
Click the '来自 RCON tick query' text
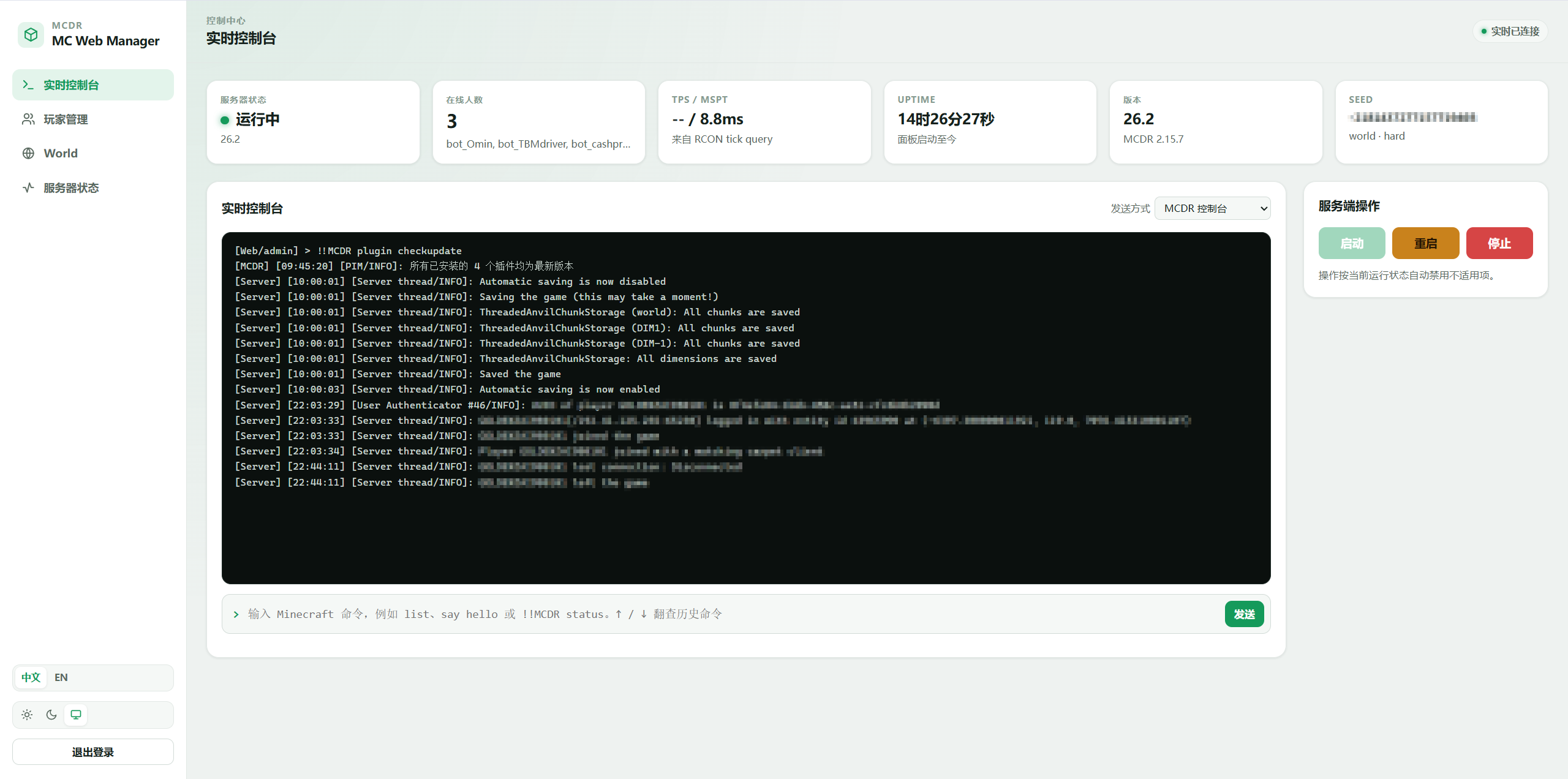(722, 139)
